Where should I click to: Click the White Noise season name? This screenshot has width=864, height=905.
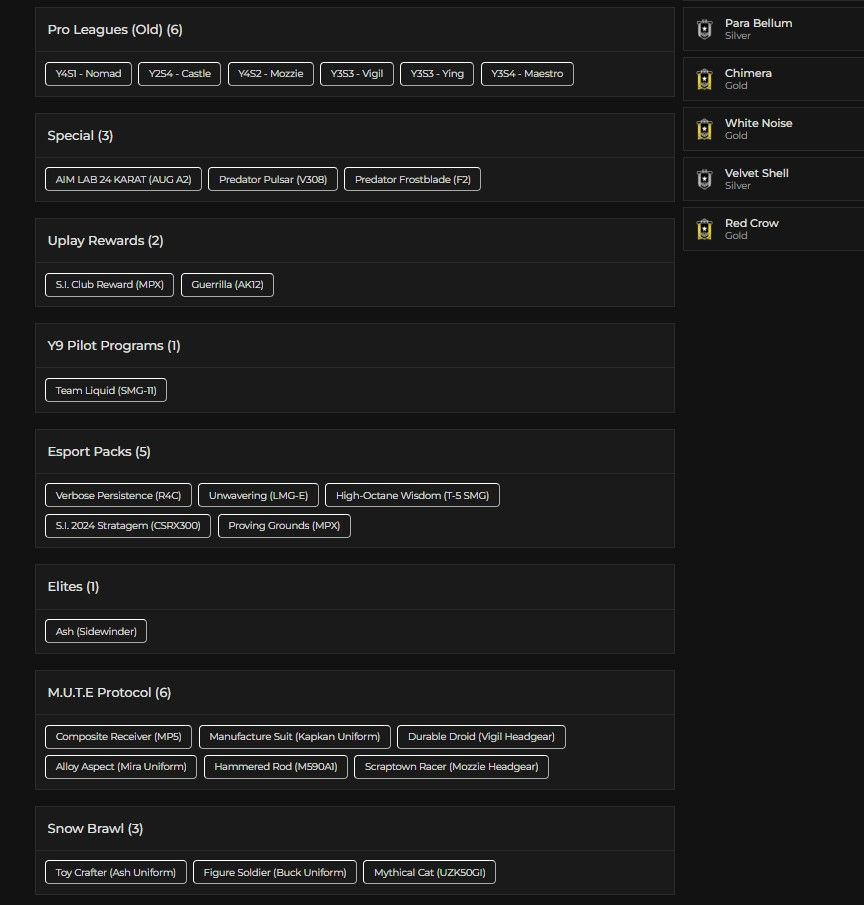(758, 123)
